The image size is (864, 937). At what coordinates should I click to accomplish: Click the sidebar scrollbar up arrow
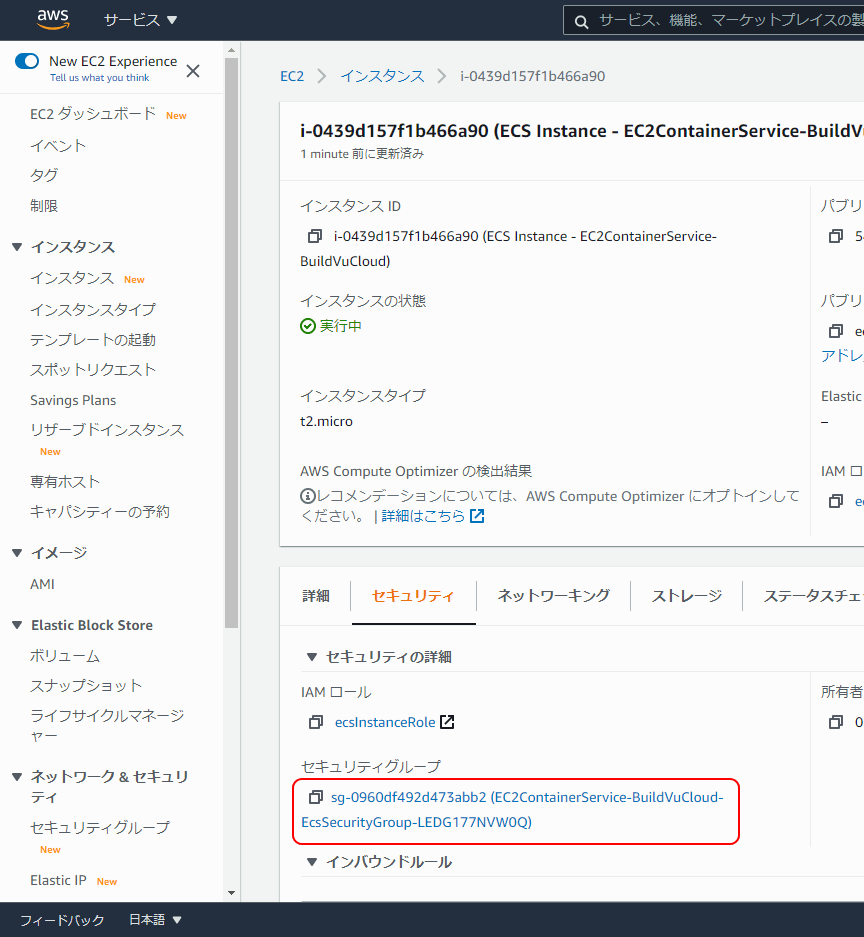232,51
